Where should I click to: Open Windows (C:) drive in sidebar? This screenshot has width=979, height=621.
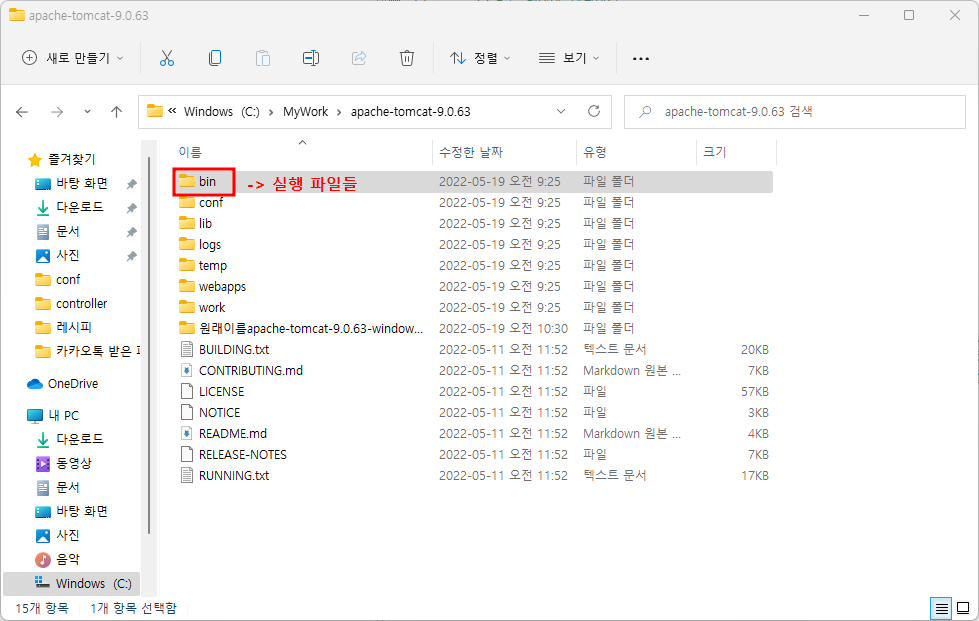point(71,584)
